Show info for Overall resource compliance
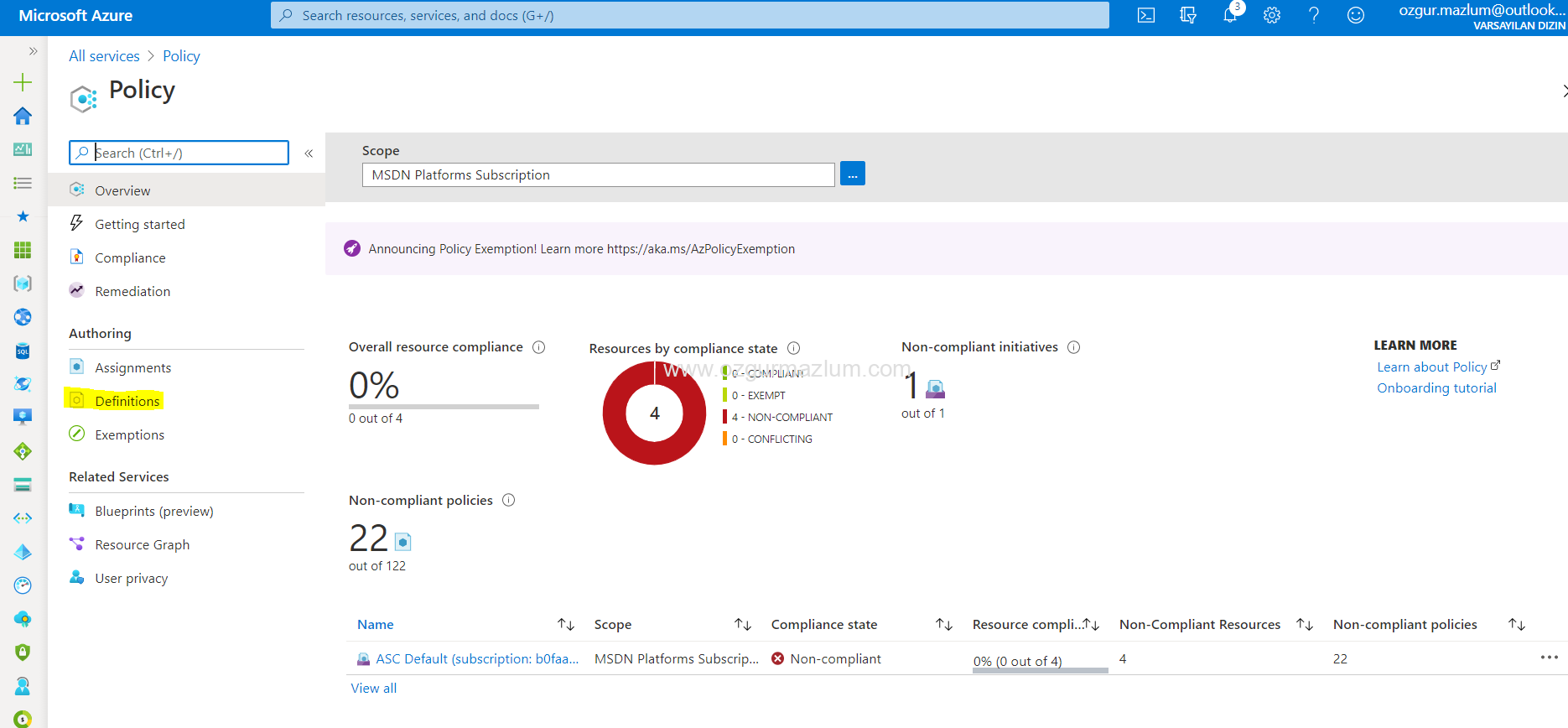The width and height of the screenshot is (1568, 728). pyautogui.click(x=539, y=347)
